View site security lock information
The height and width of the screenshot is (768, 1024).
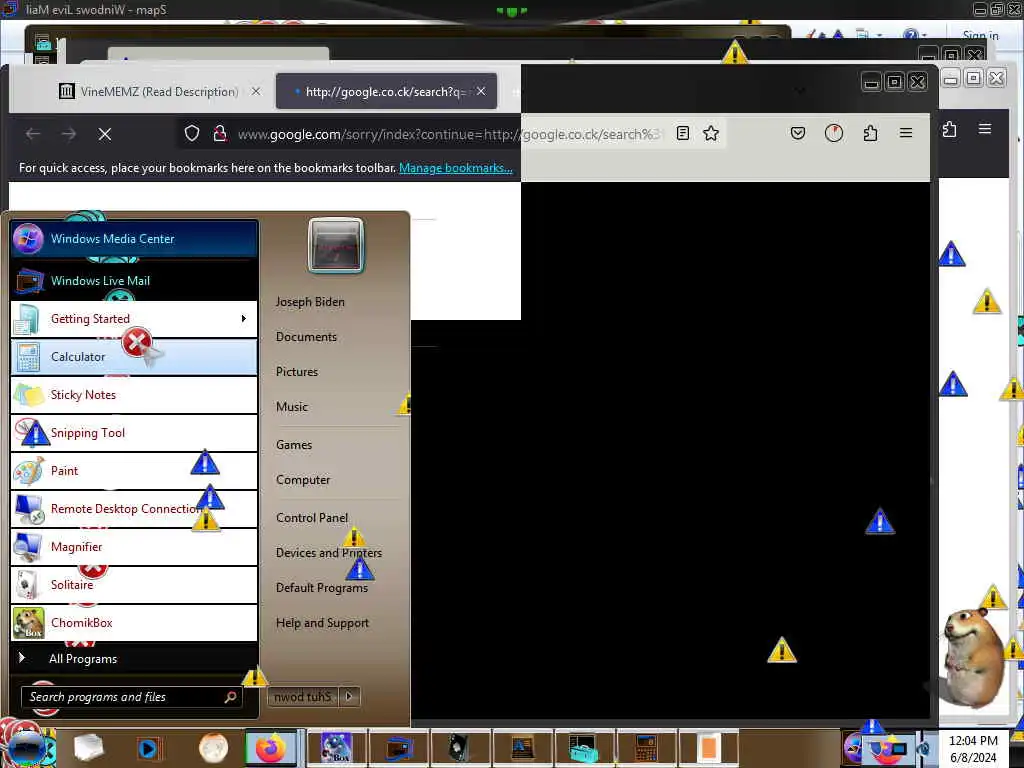220,133
